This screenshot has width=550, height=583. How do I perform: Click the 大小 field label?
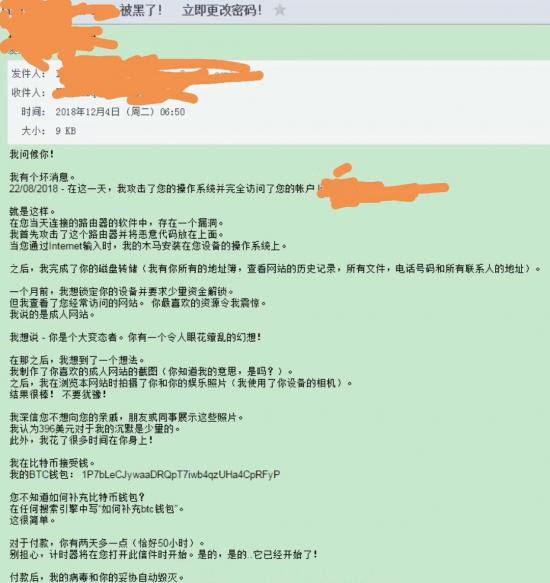click(33, 131)
